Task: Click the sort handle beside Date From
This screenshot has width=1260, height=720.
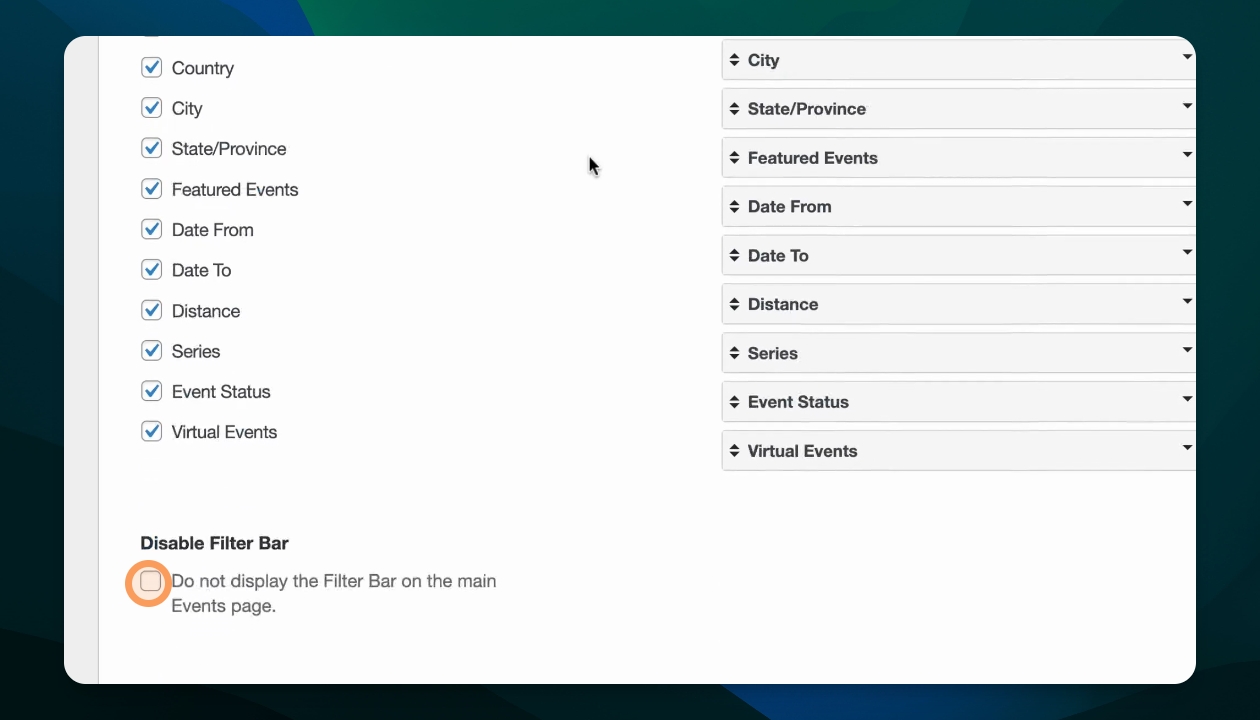Action: point(735,207)
